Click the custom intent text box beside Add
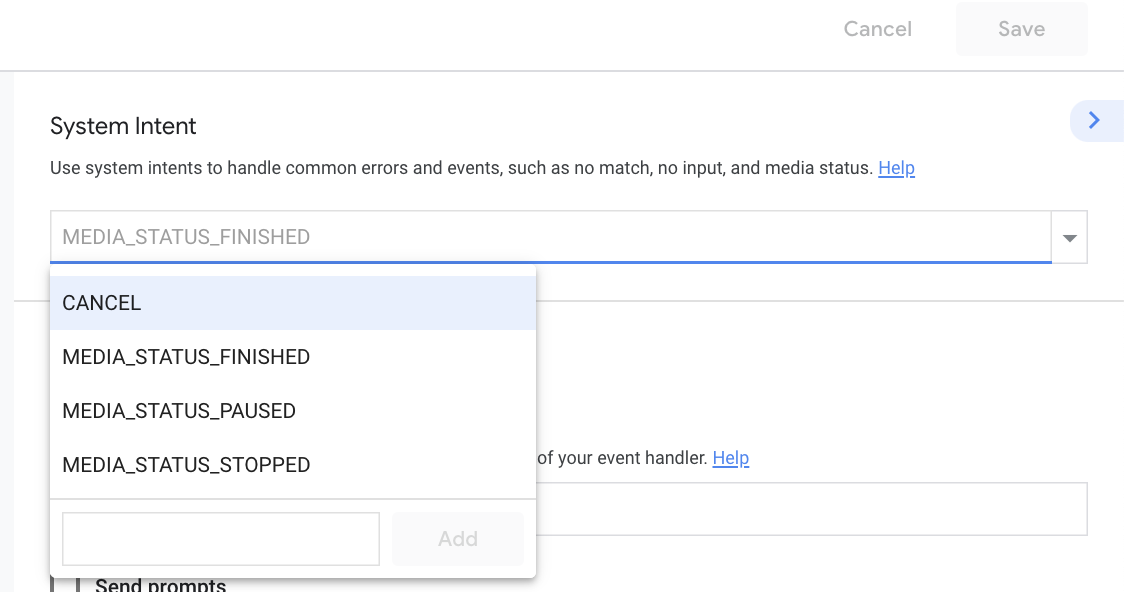This screenshot has width=1124, height=592. [221, 539]
